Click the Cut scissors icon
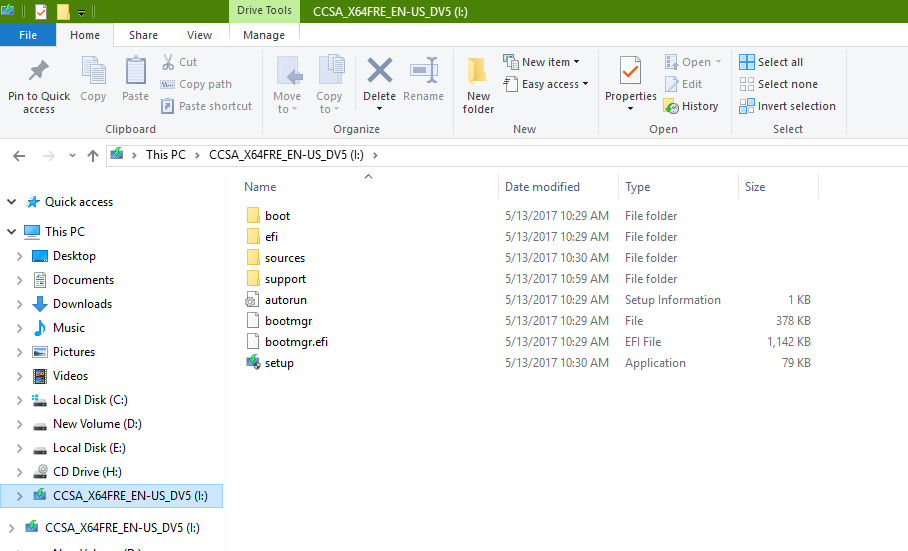 pyautogui.click(x=168, y=62)
